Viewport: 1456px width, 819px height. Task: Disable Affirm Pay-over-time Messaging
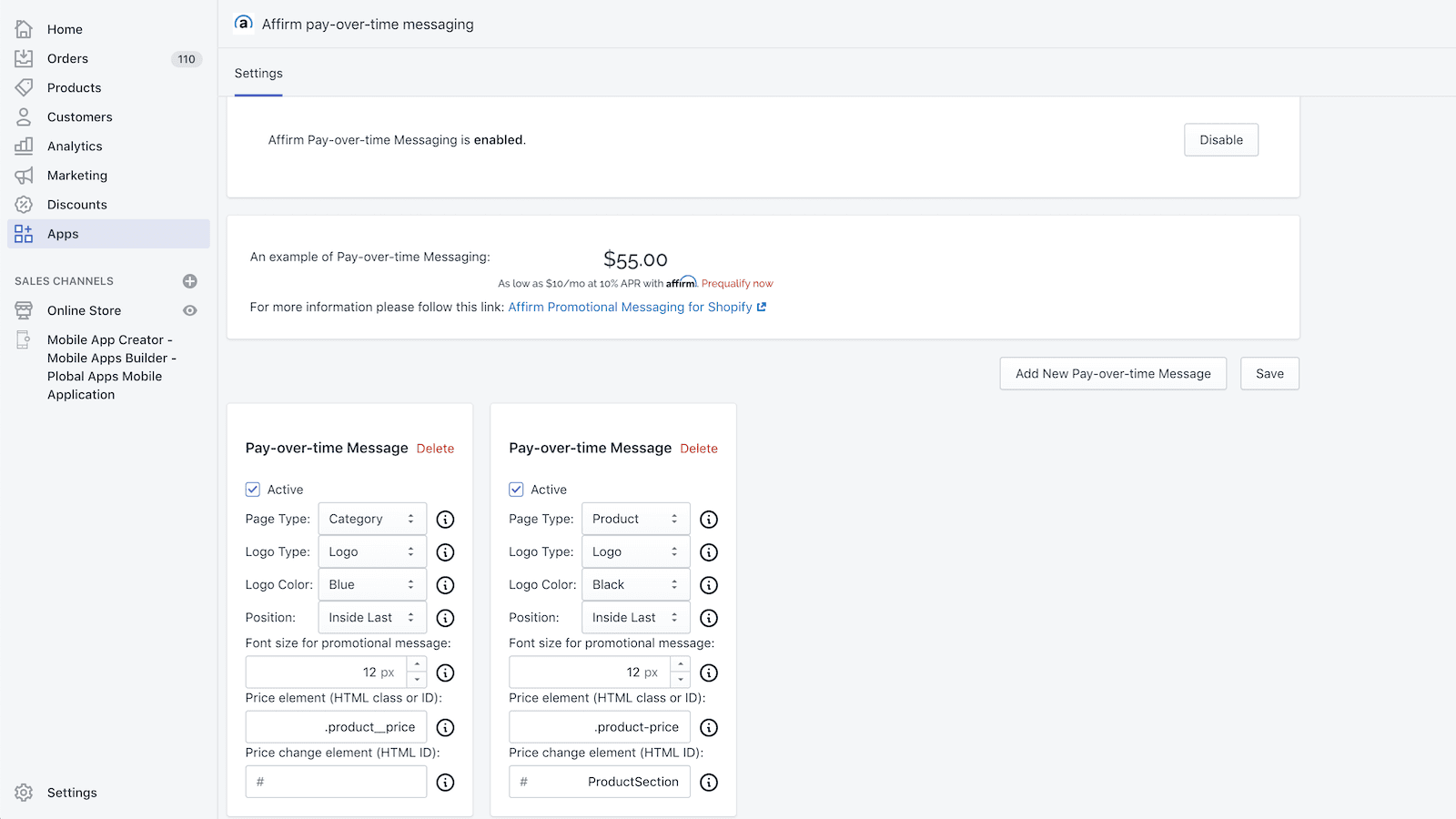click(1220, 139)
